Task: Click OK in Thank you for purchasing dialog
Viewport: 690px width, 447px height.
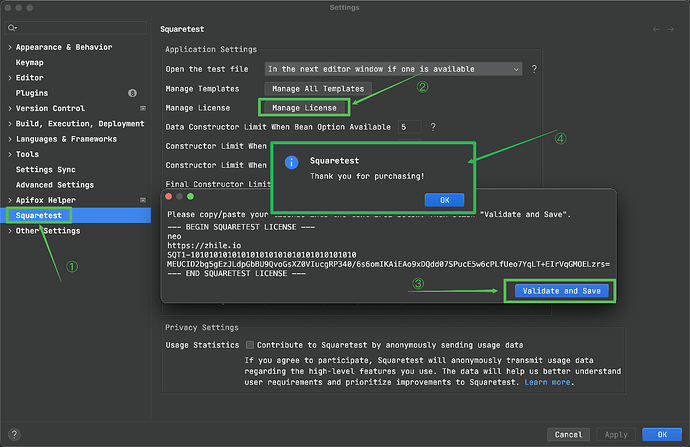Action: tap(444, 200)
